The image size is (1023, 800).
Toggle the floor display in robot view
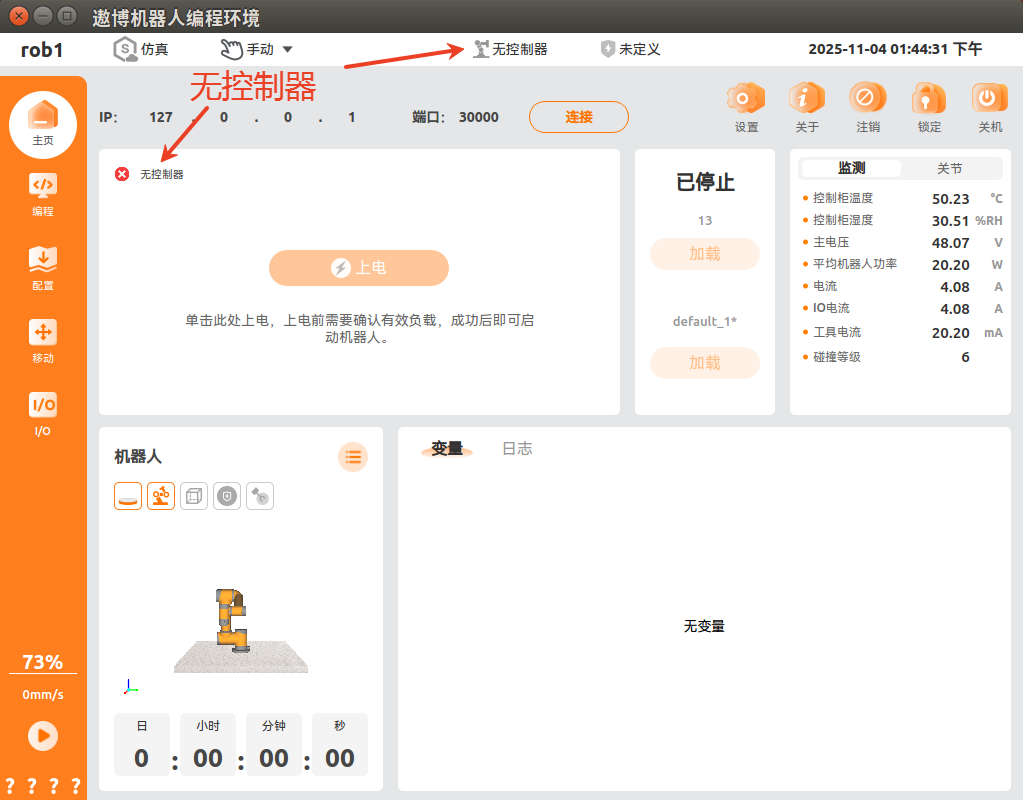pos(128,496)
